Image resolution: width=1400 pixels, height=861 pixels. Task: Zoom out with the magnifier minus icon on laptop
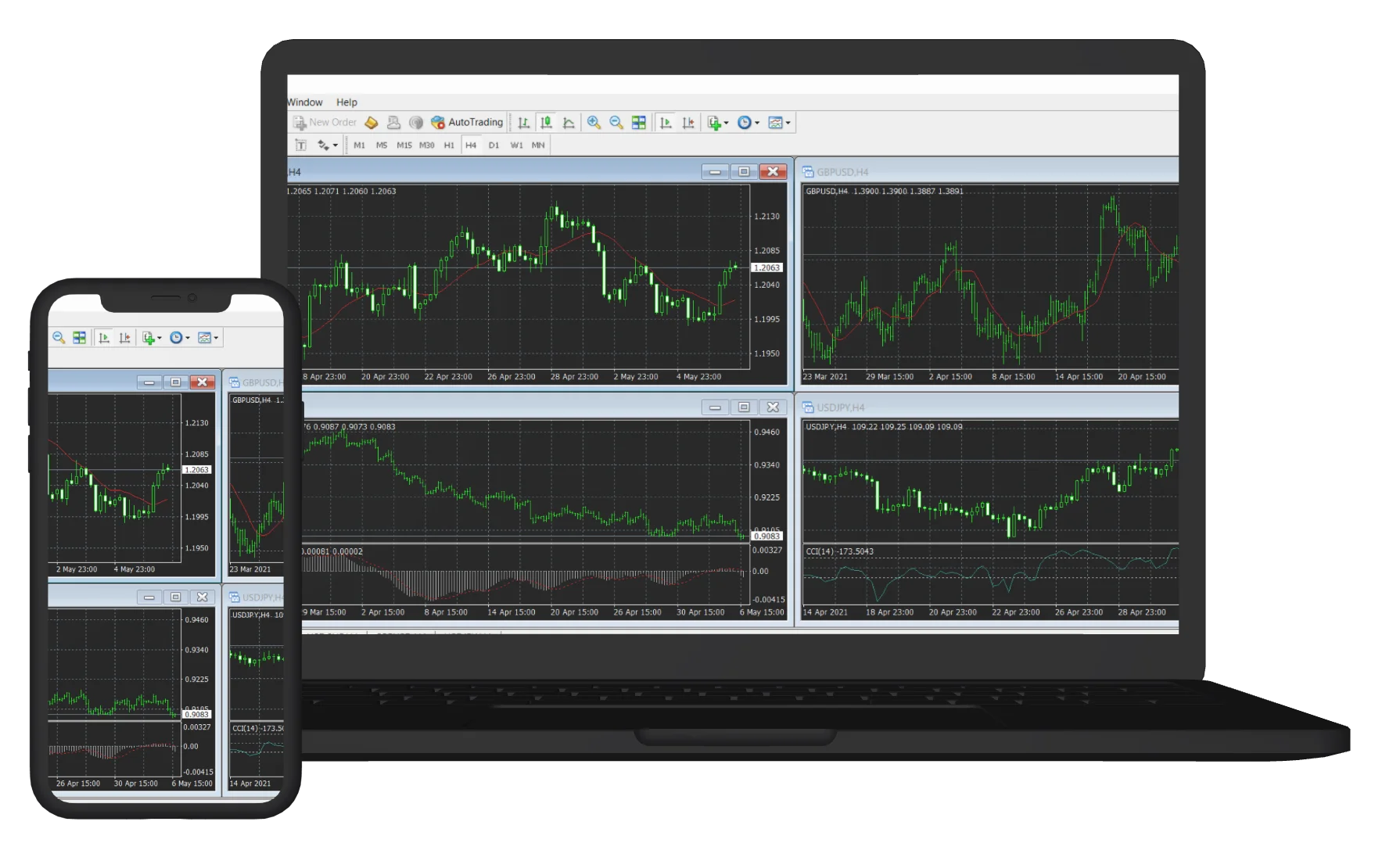tap(616, 123)
